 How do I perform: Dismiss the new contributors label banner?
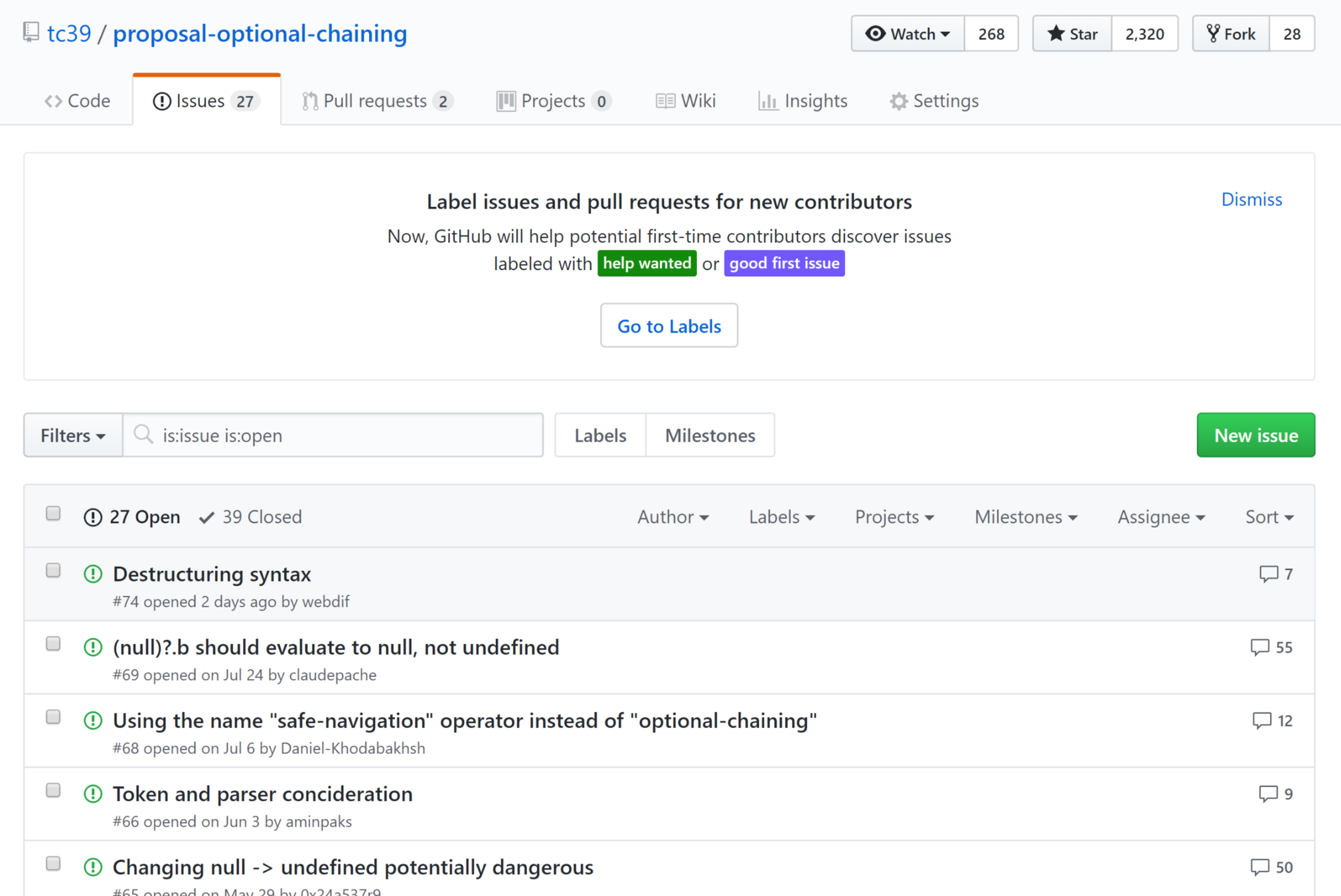point(1251,199)
